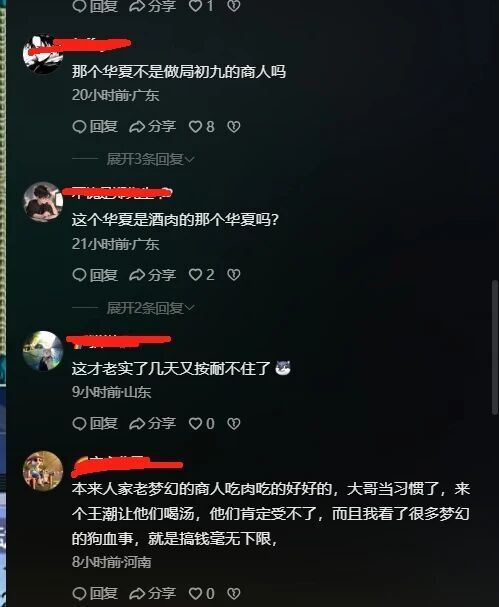This screenshot has height=607, width=499.
Task: Open avatar of 山东 commenter
Action: 43,351
